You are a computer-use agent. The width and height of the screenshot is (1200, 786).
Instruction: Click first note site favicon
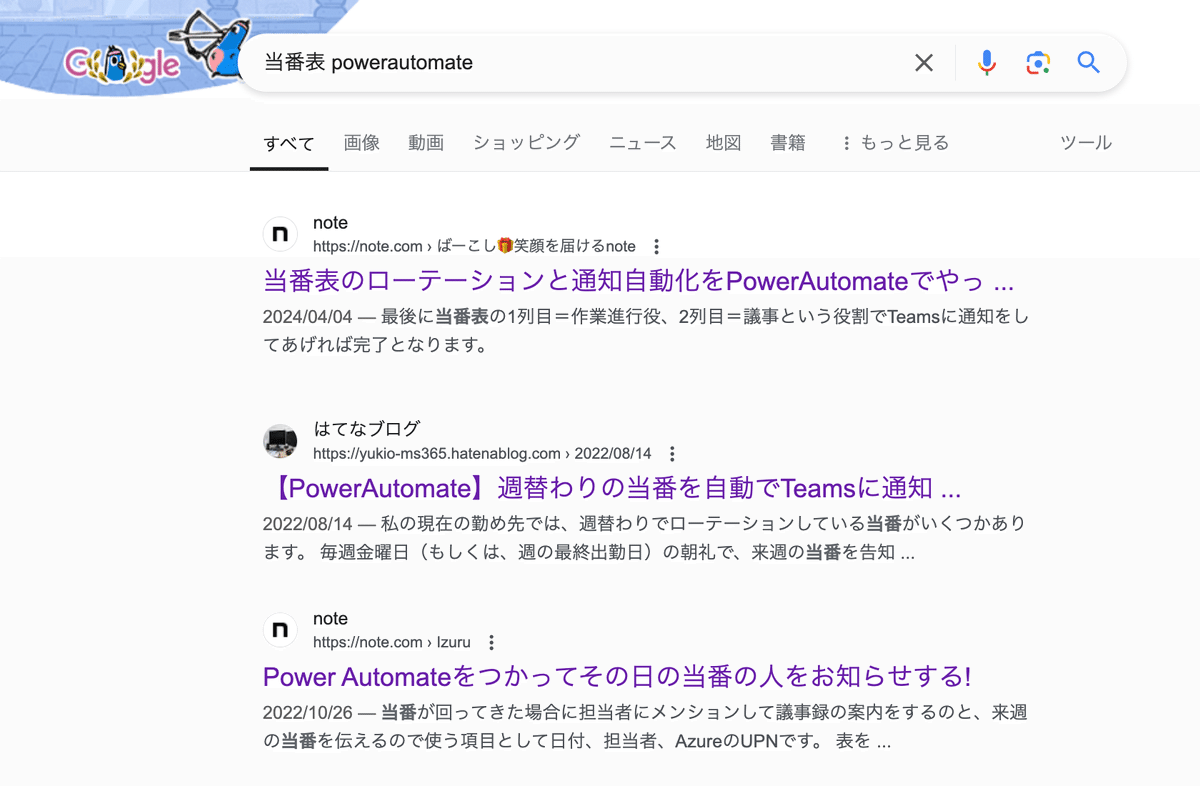[280, 234]
